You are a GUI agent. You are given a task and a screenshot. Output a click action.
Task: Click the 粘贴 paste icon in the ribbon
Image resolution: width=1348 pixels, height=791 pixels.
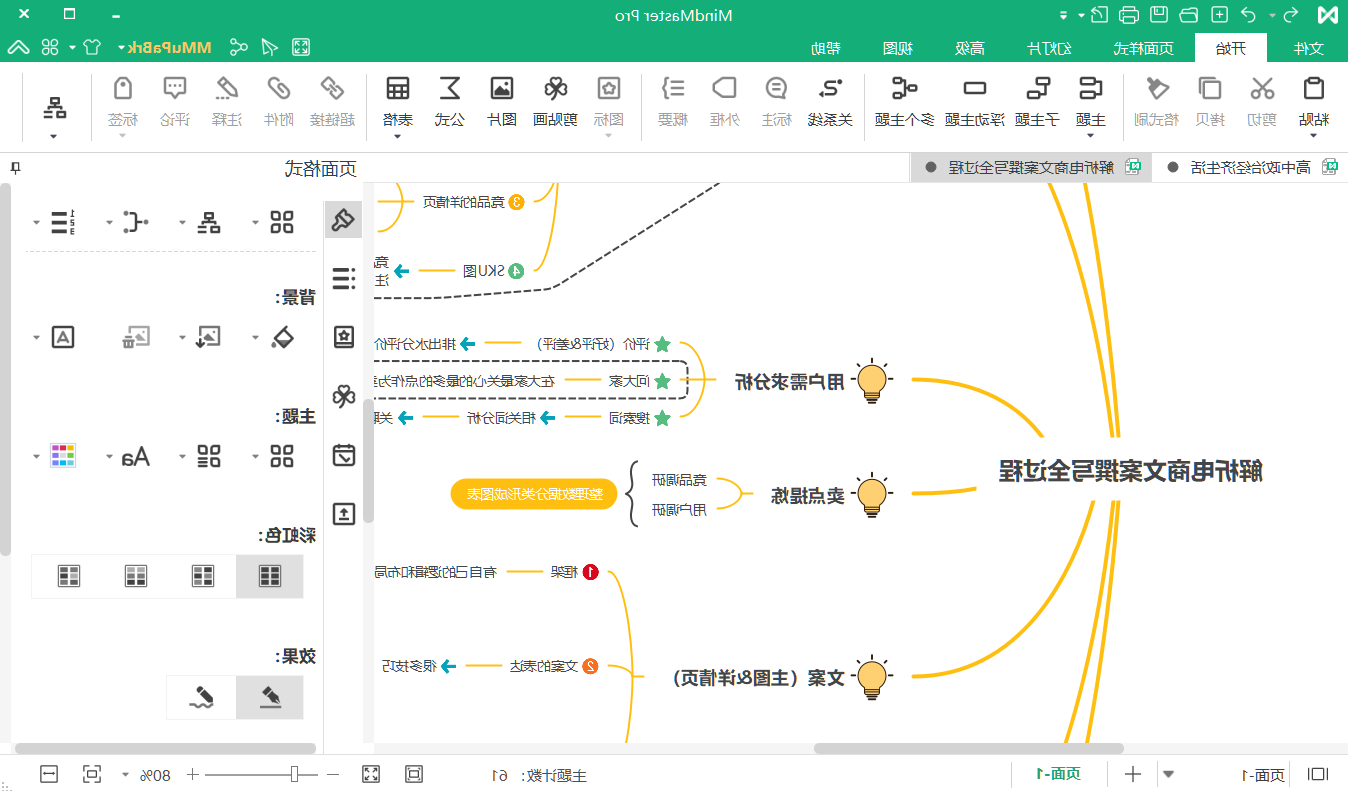1314,90
